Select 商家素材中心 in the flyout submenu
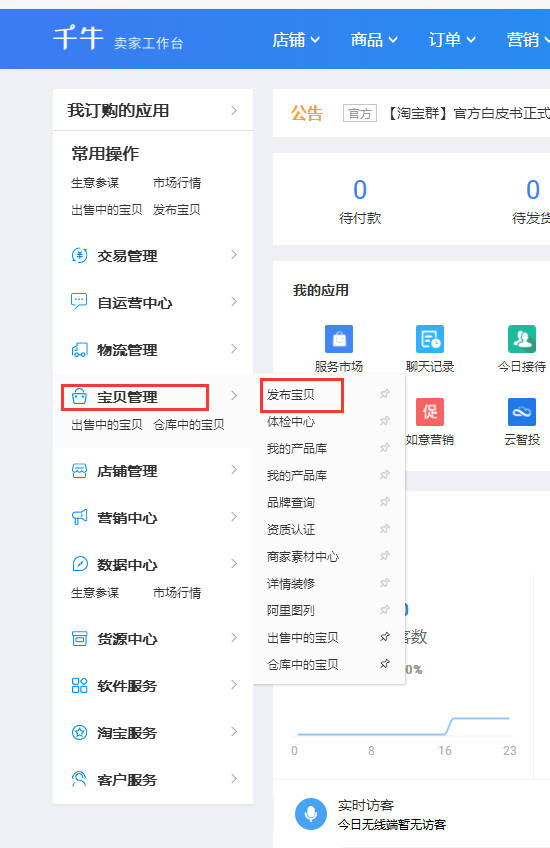The height and width of the screenshot is (848, 550). [x=303, y=556]
